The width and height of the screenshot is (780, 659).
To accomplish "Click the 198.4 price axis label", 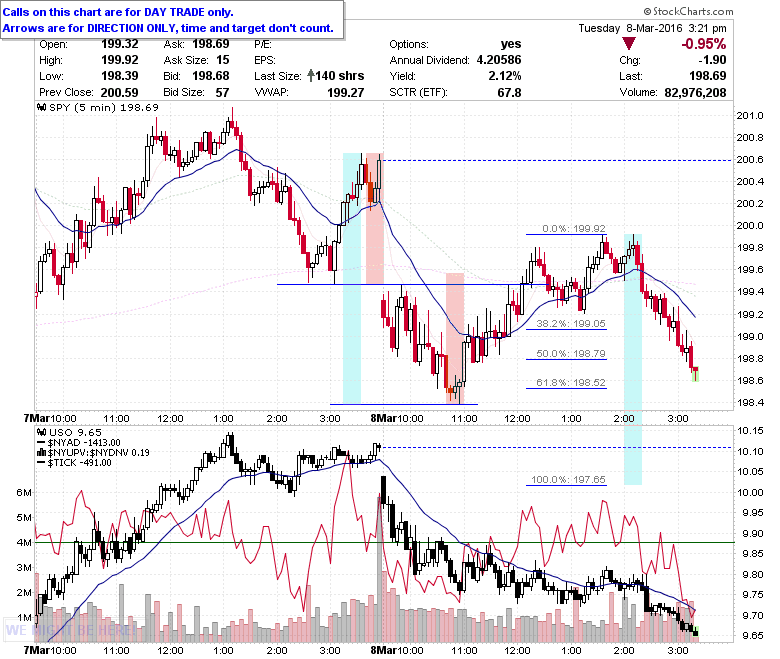I will 750,402.
